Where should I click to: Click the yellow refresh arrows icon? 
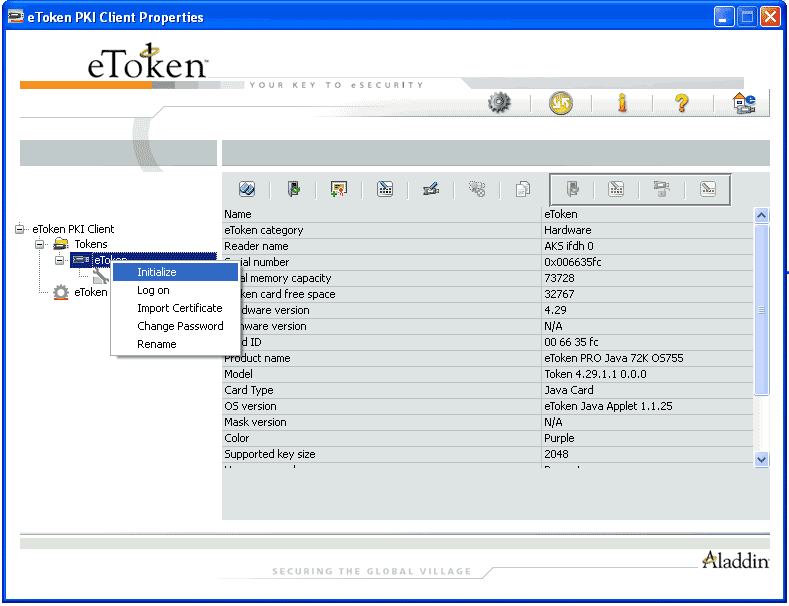561,102
